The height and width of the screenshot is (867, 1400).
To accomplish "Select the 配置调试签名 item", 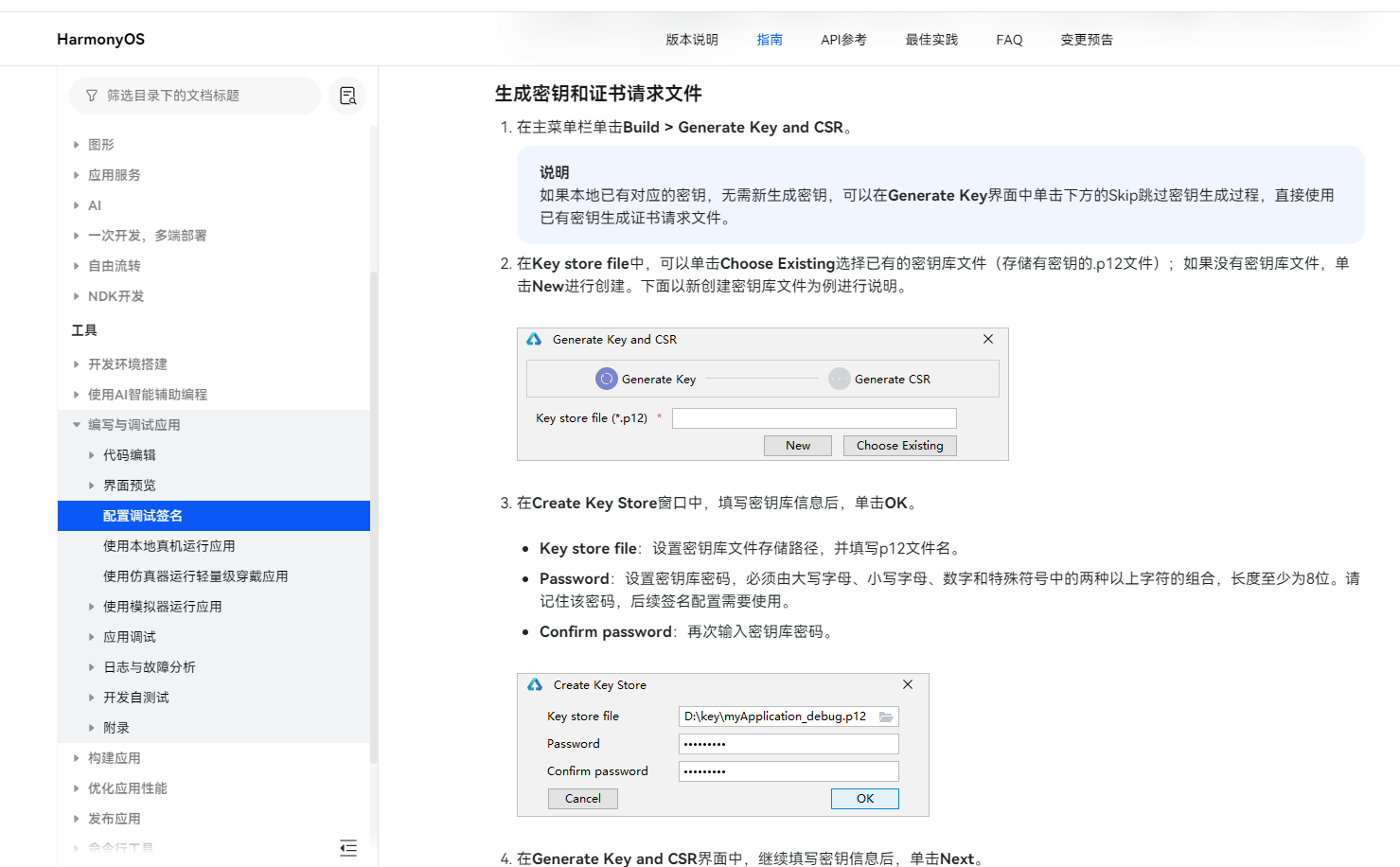I will tap(214, 516).
